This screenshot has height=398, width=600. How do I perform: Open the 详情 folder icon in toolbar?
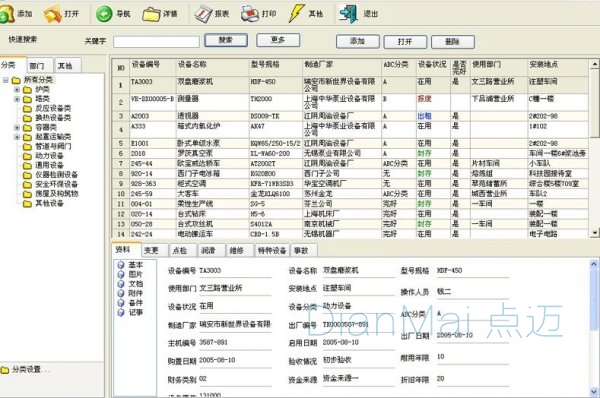point(151,14)
